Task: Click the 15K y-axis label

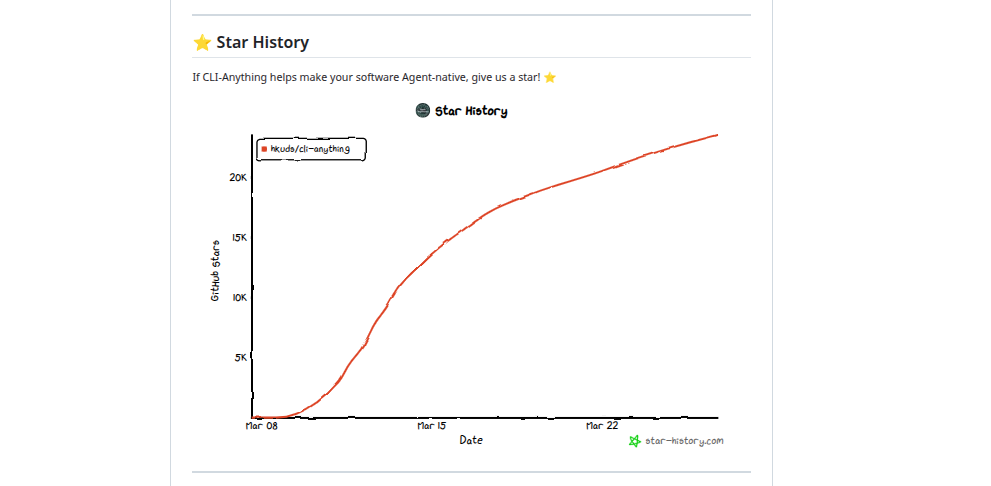Action: [x=237, y=237]
